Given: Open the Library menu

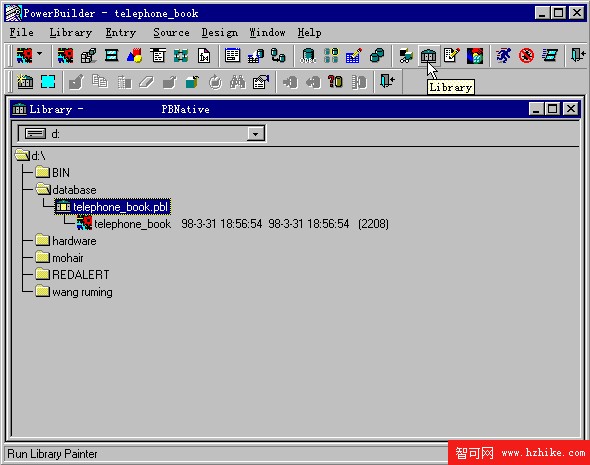Looking at the screenshot, I should (x=71, y=33).
